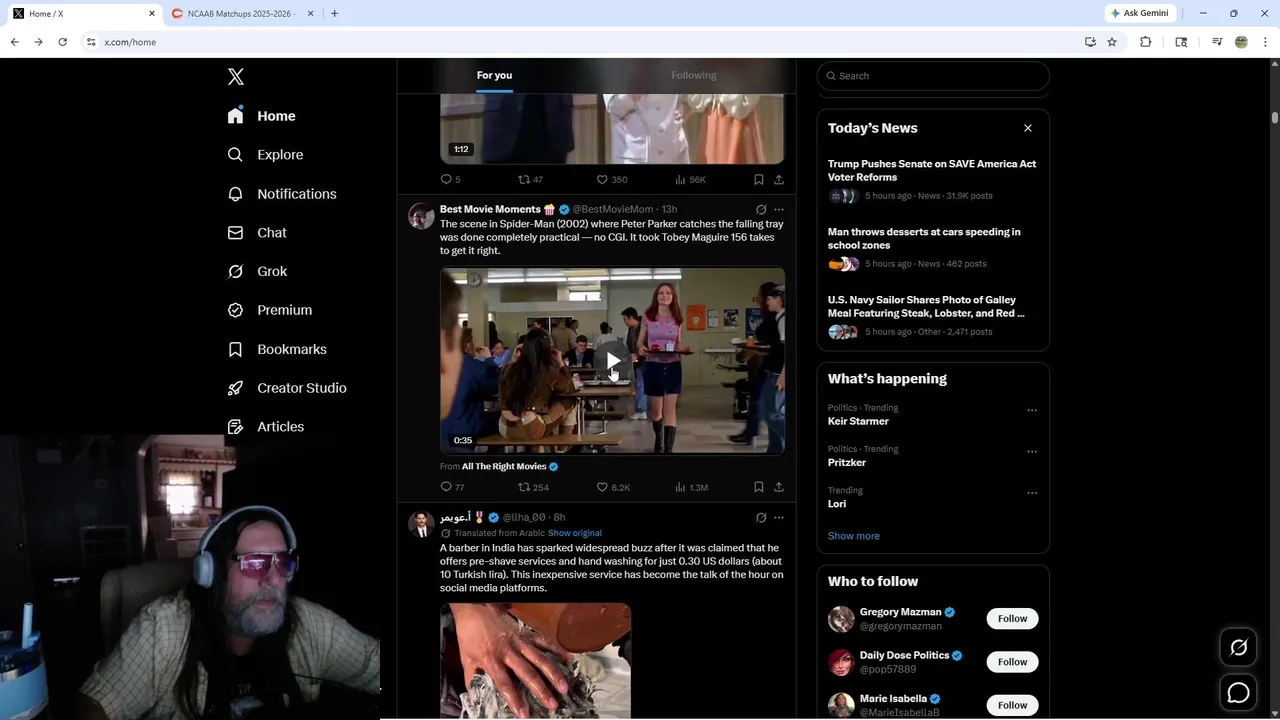Open more options for Keir Starmer trend
1280x720 pixels.
1032,410
